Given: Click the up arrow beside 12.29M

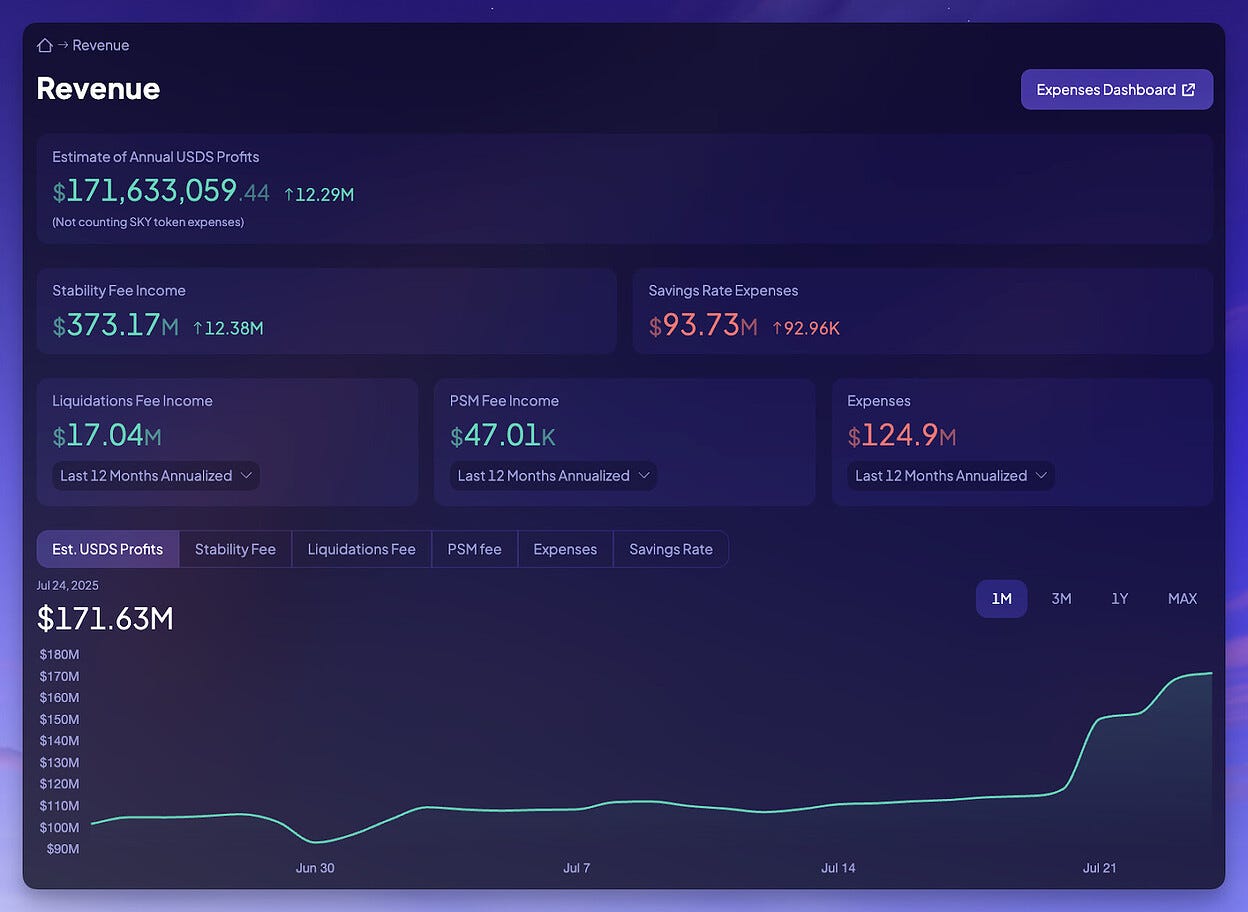Looking at the screenshot, I should pyautogui.click(x=289, y=194).
